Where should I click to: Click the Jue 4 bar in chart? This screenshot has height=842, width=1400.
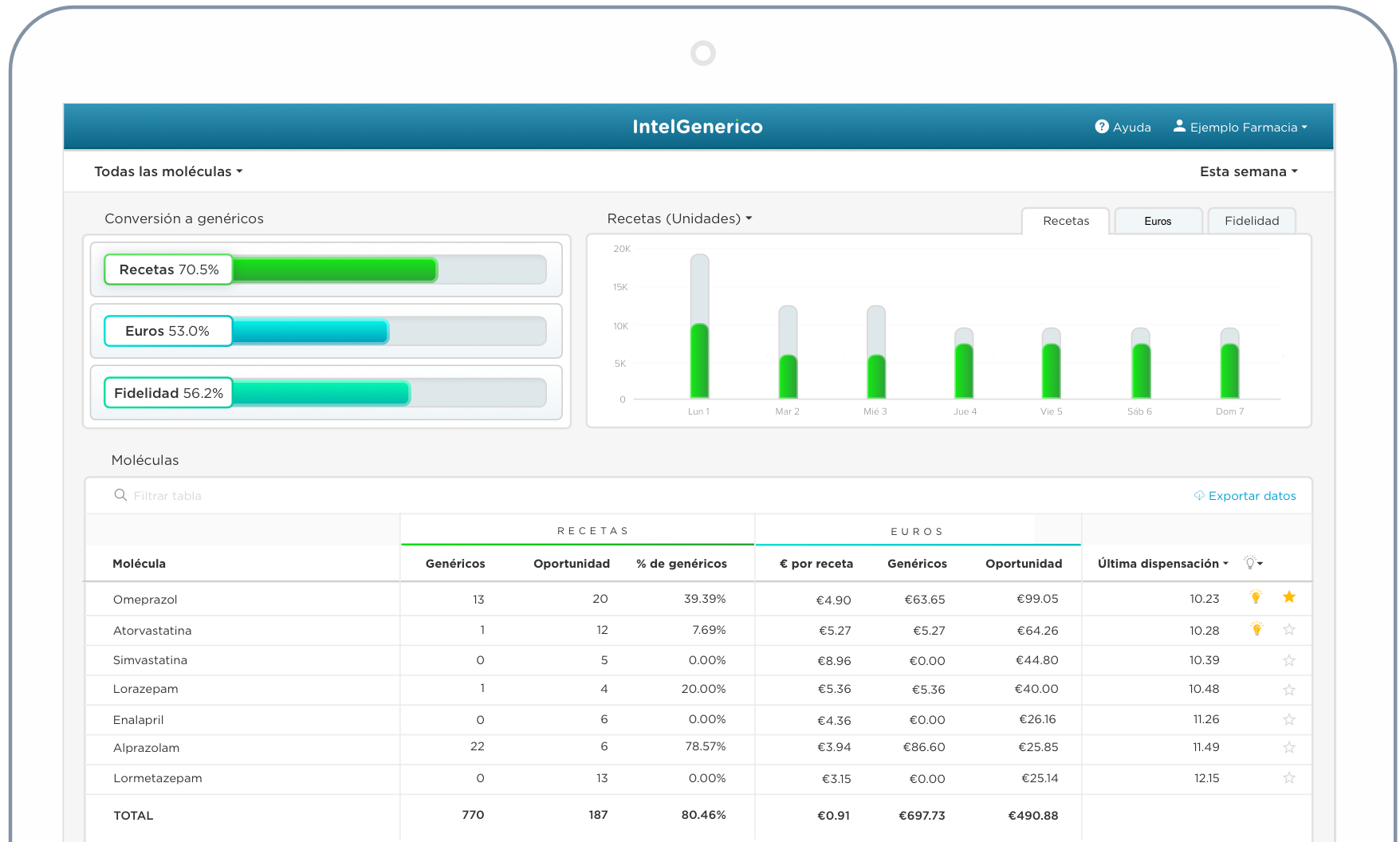pos(964,363)
